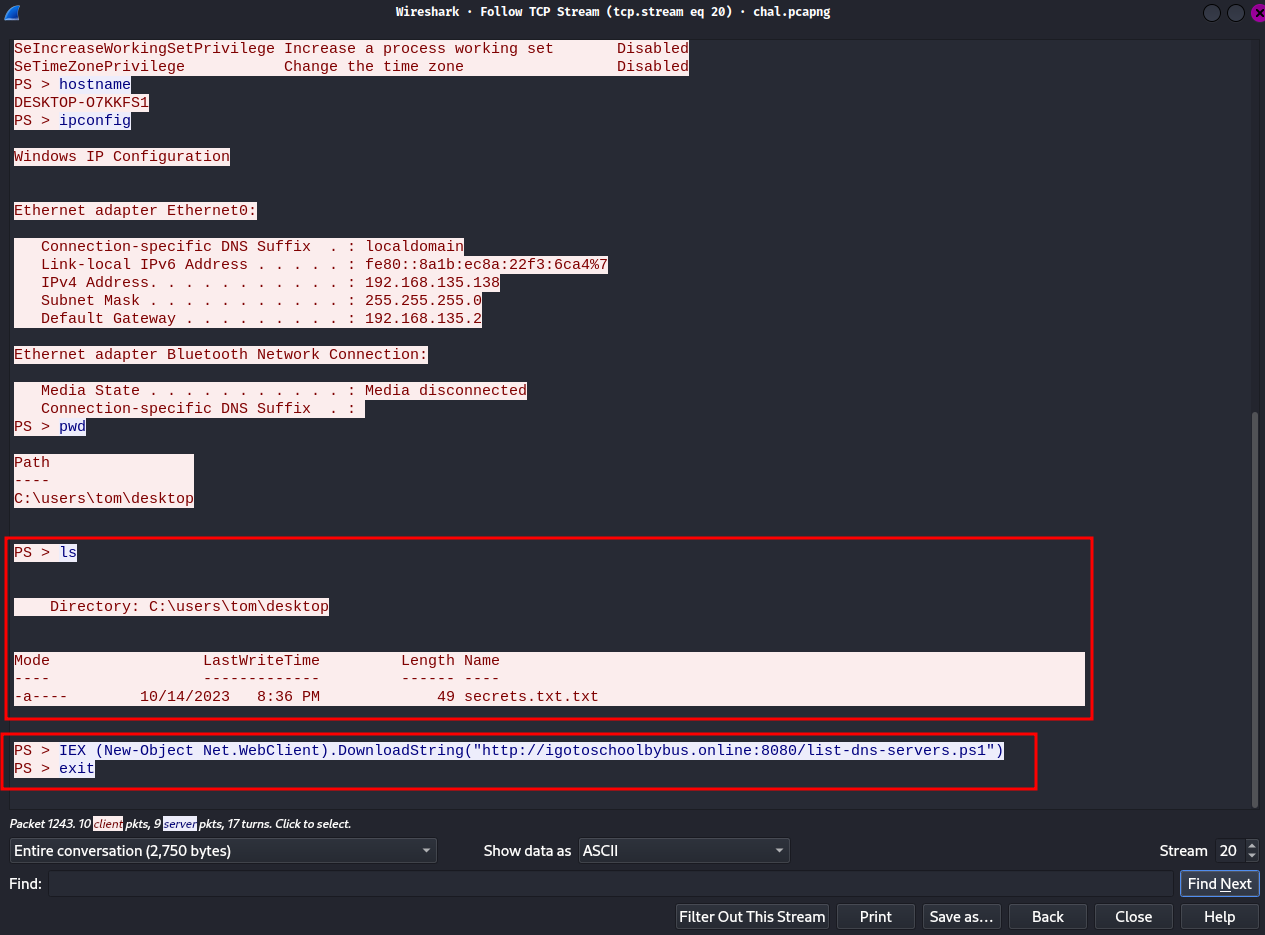Click the vertical scrollbar of stream view
The image size is (1265, 935).
[1255, 610]
